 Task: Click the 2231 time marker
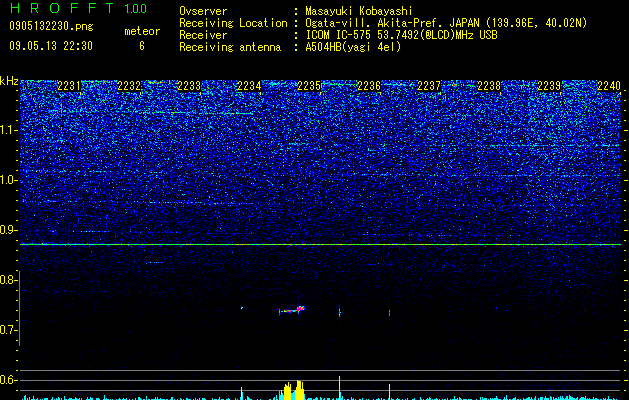point(69,86)
